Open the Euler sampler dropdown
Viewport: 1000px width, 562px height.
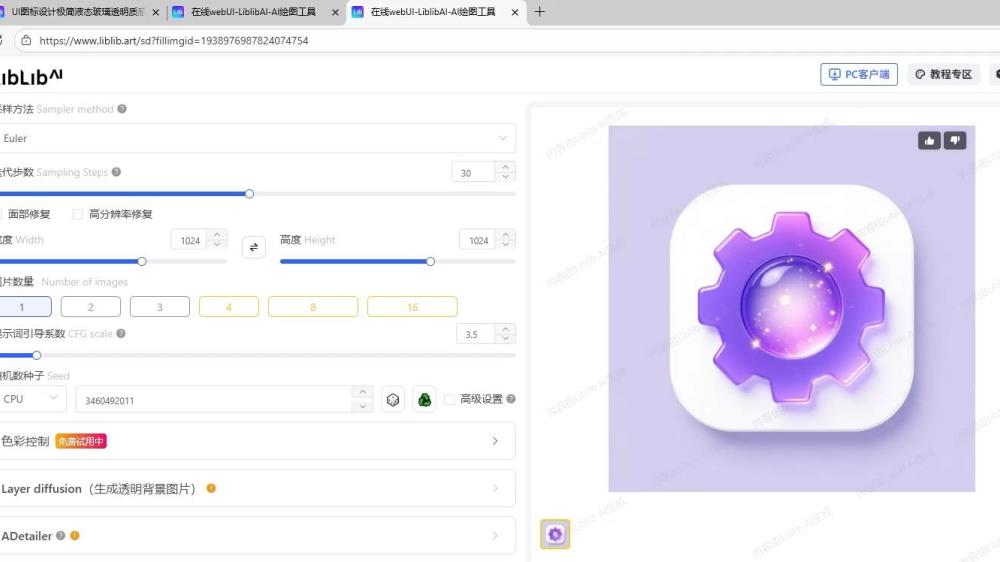[256, 139]
